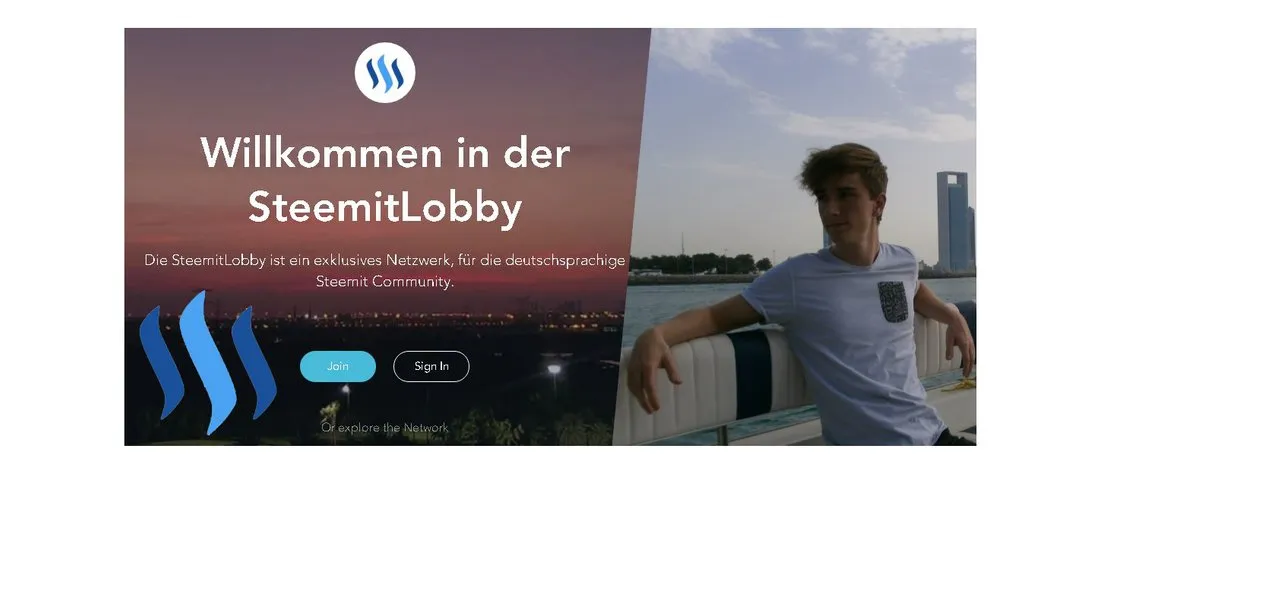Click the large blue Steem wave logo
The height and width of the screenshot is (593, 1280).
208,363
